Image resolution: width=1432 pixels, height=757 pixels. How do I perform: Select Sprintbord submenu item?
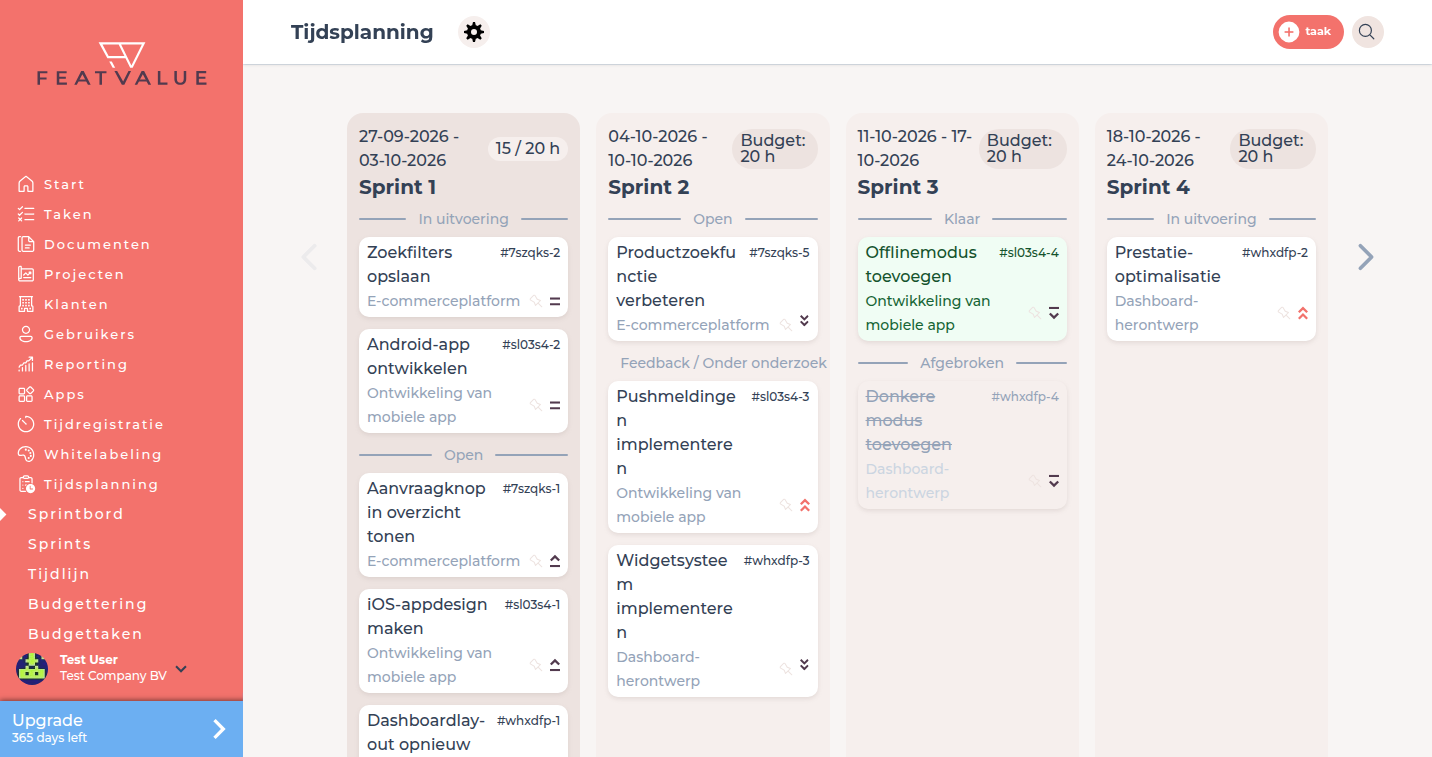(x=76, y=514)
